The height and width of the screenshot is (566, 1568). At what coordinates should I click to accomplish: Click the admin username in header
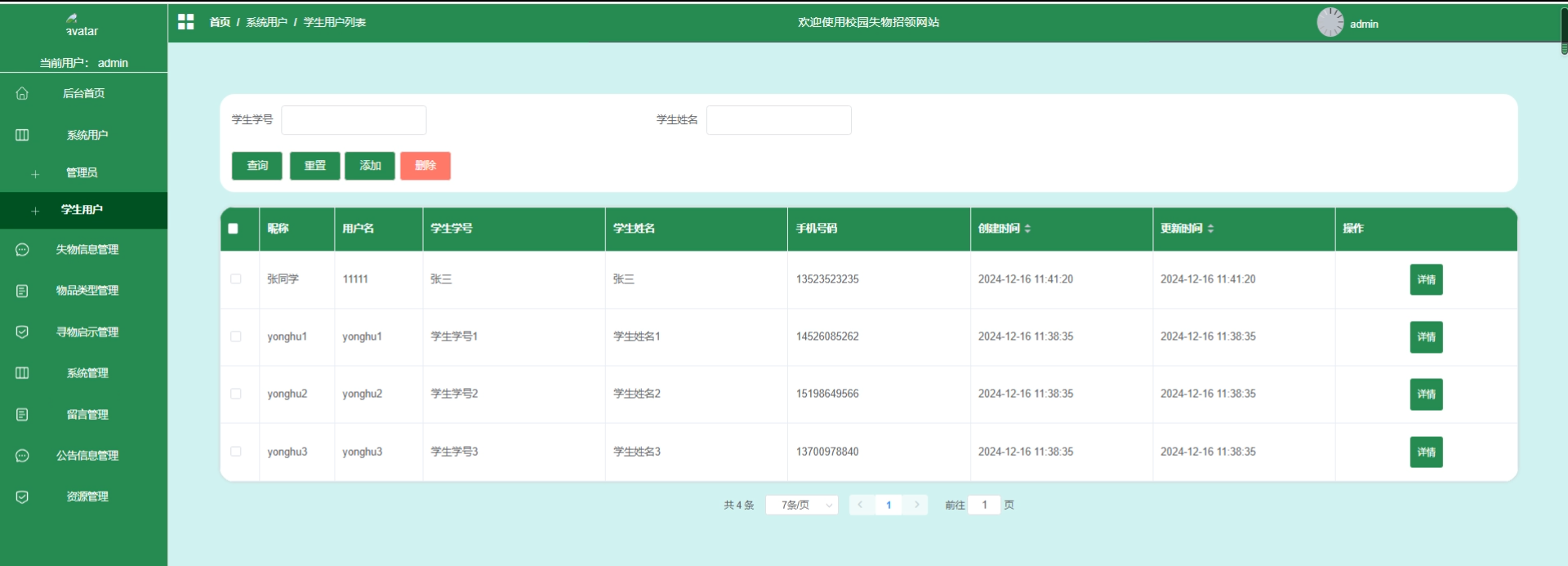pos(1364,25)
